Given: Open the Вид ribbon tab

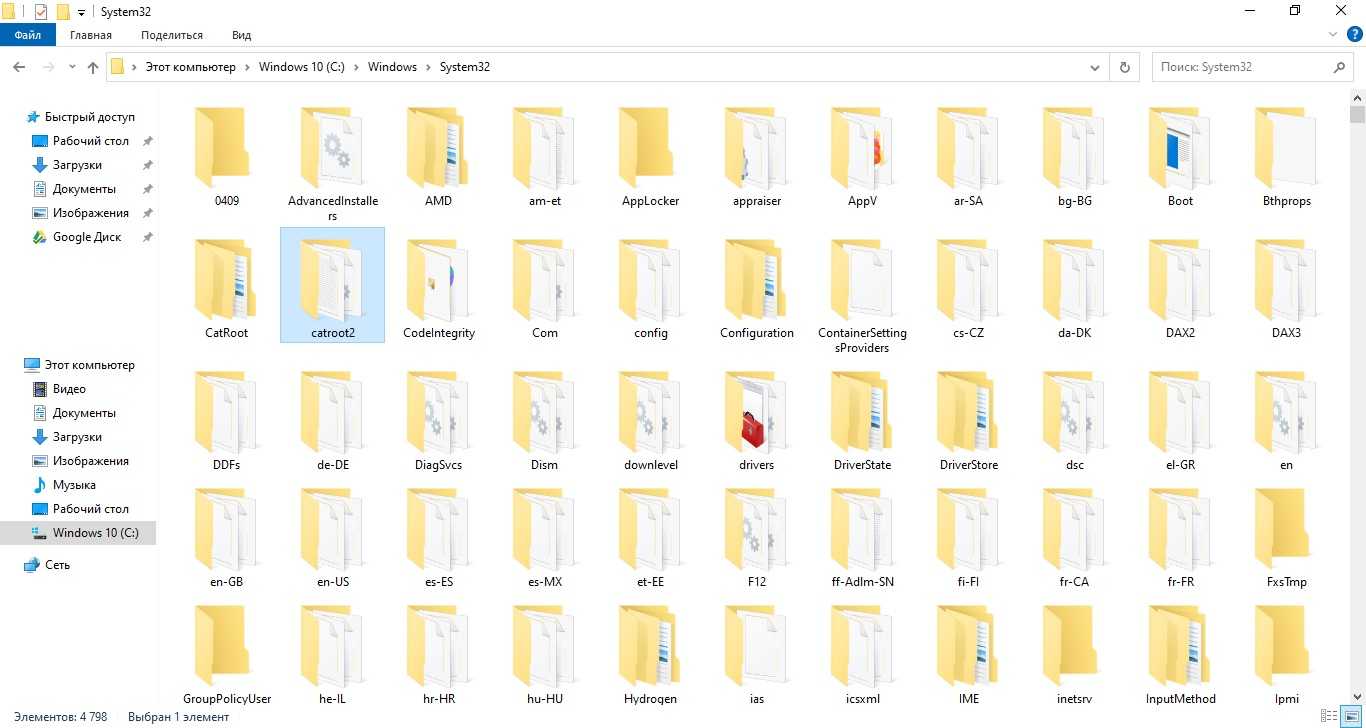Looking at the screenshot, I should pyautogui.click(x=241, y=35).
